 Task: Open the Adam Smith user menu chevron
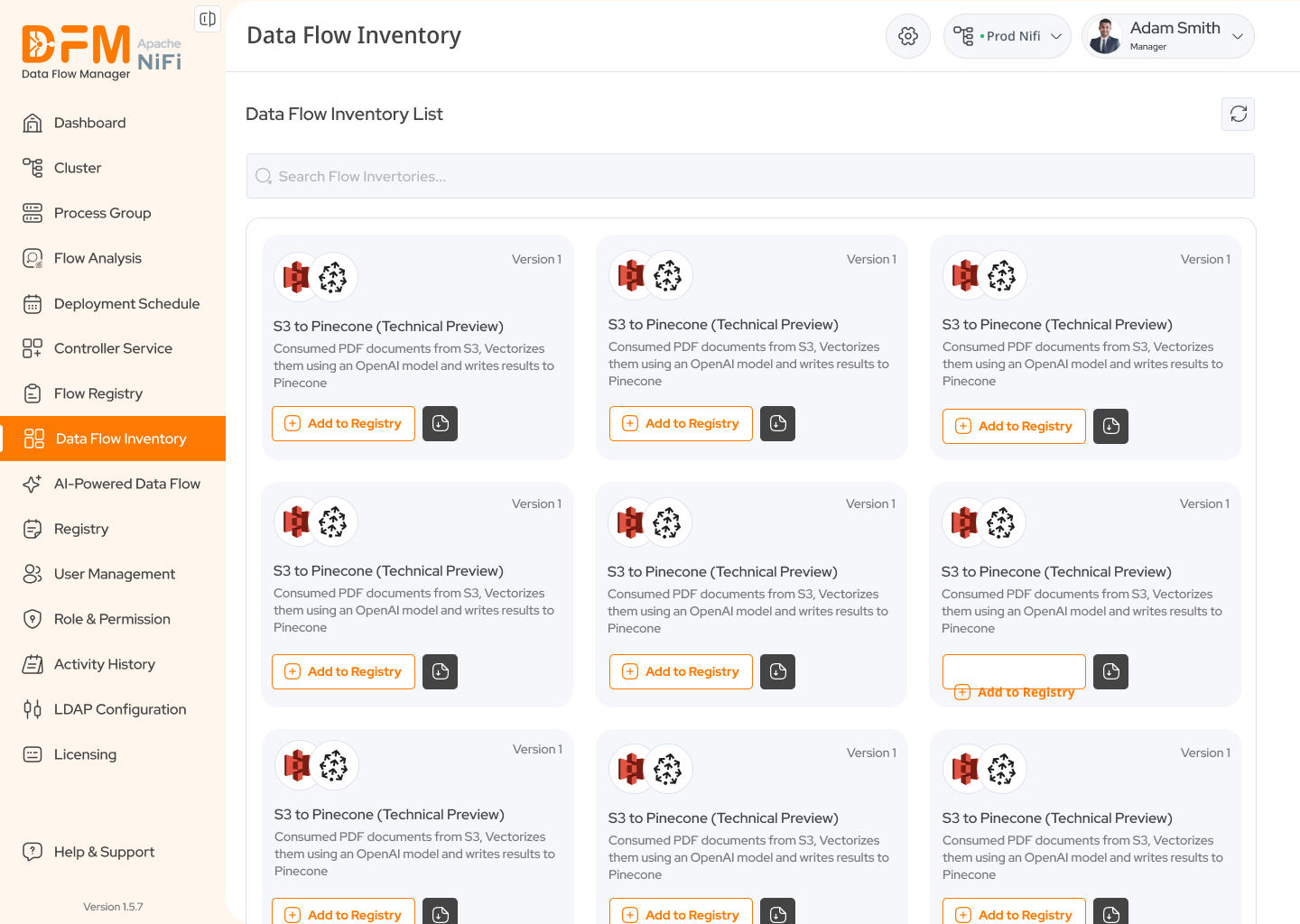tap(1238, 36)
